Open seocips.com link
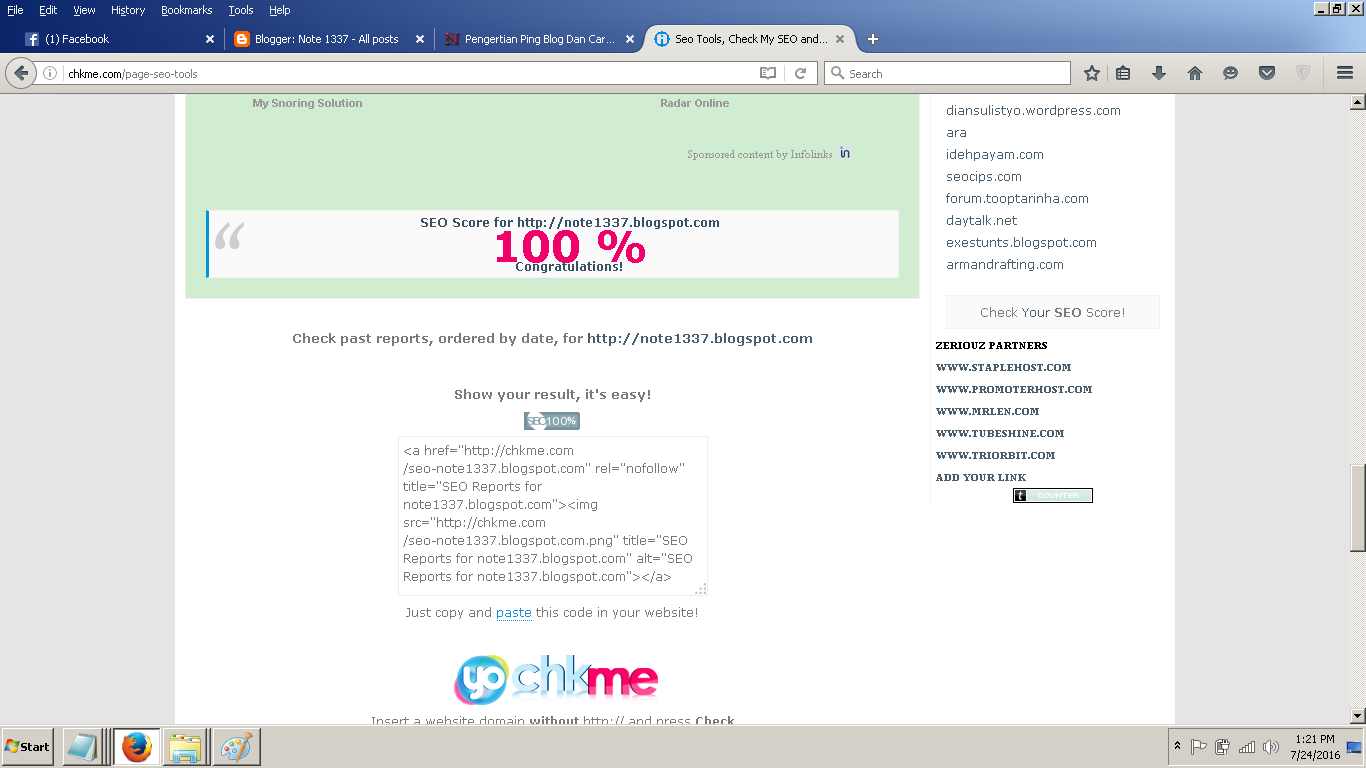 [984, 176]
